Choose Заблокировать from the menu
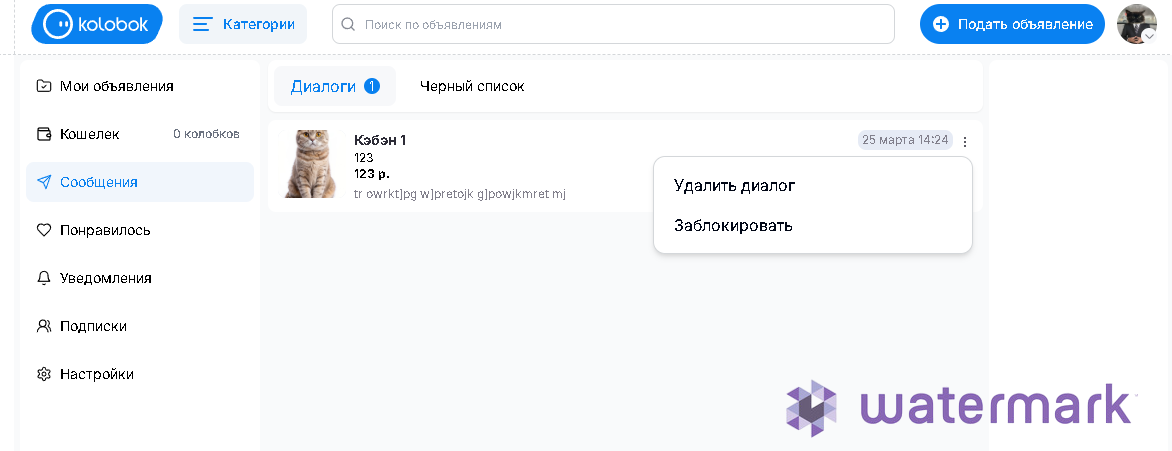The image size is (1172, 451). click(733, 225)
